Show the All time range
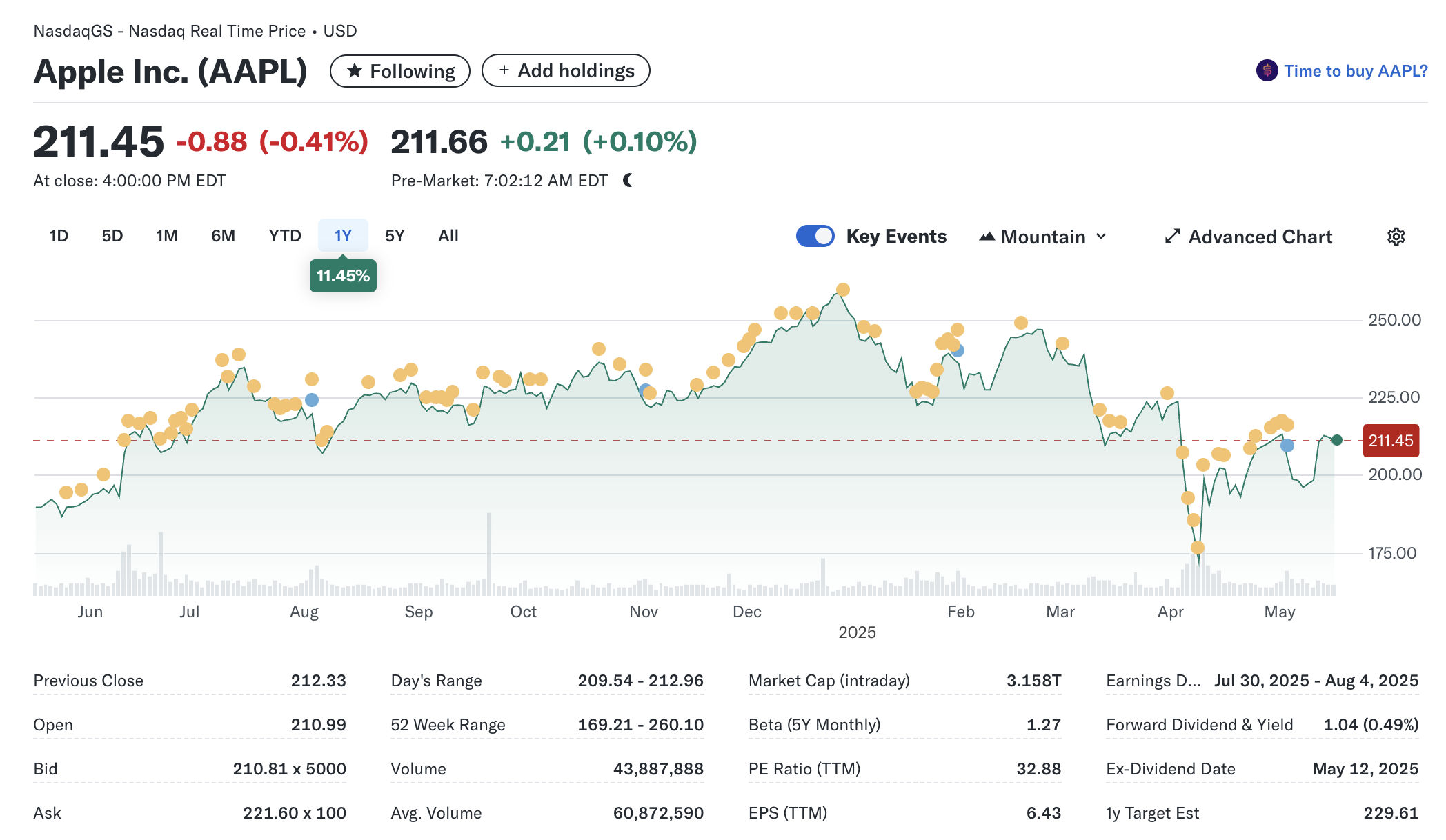The height and width of the screenshot is (840, 1446). (x=448, y=236)
